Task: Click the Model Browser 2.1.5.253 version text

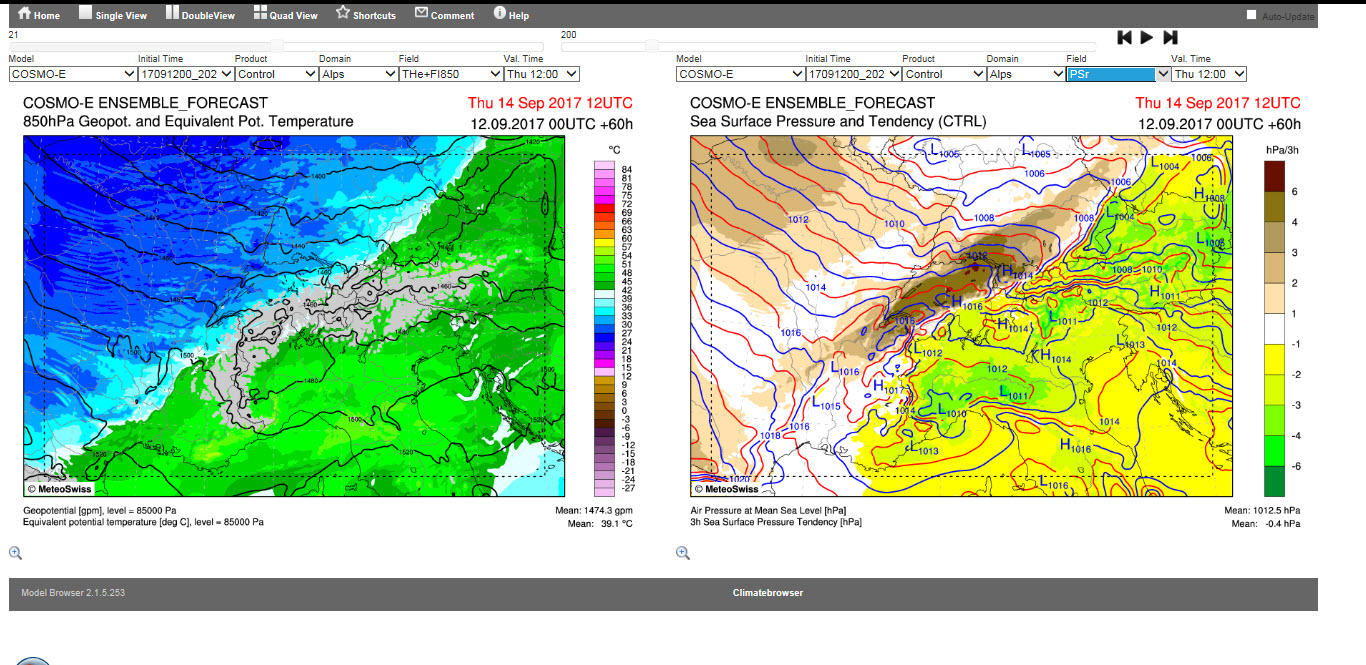Action: pyautogui.click(x=73, y=593)
